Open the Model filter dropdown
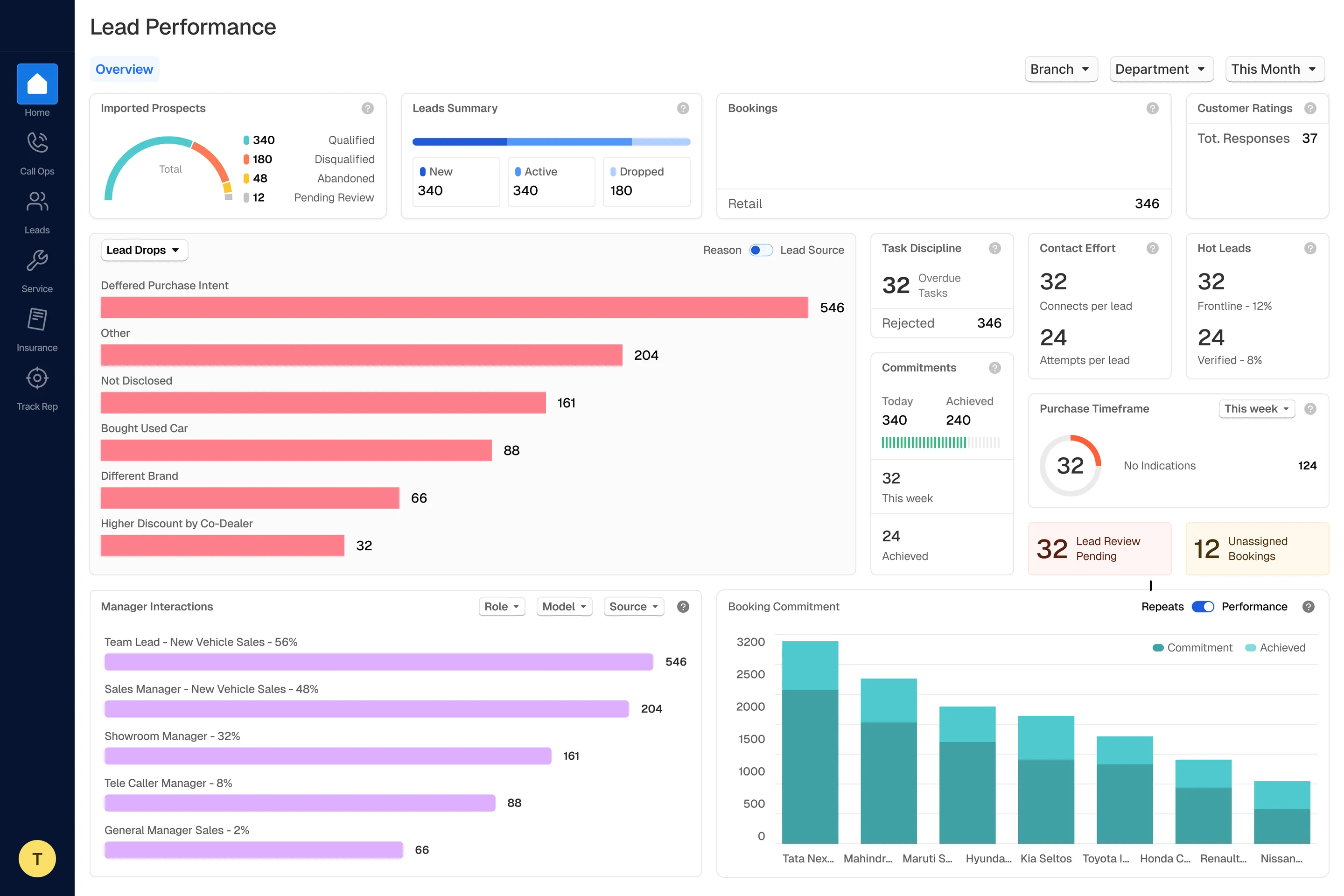The image size is (1344, 896). click(x=565, y=606)
